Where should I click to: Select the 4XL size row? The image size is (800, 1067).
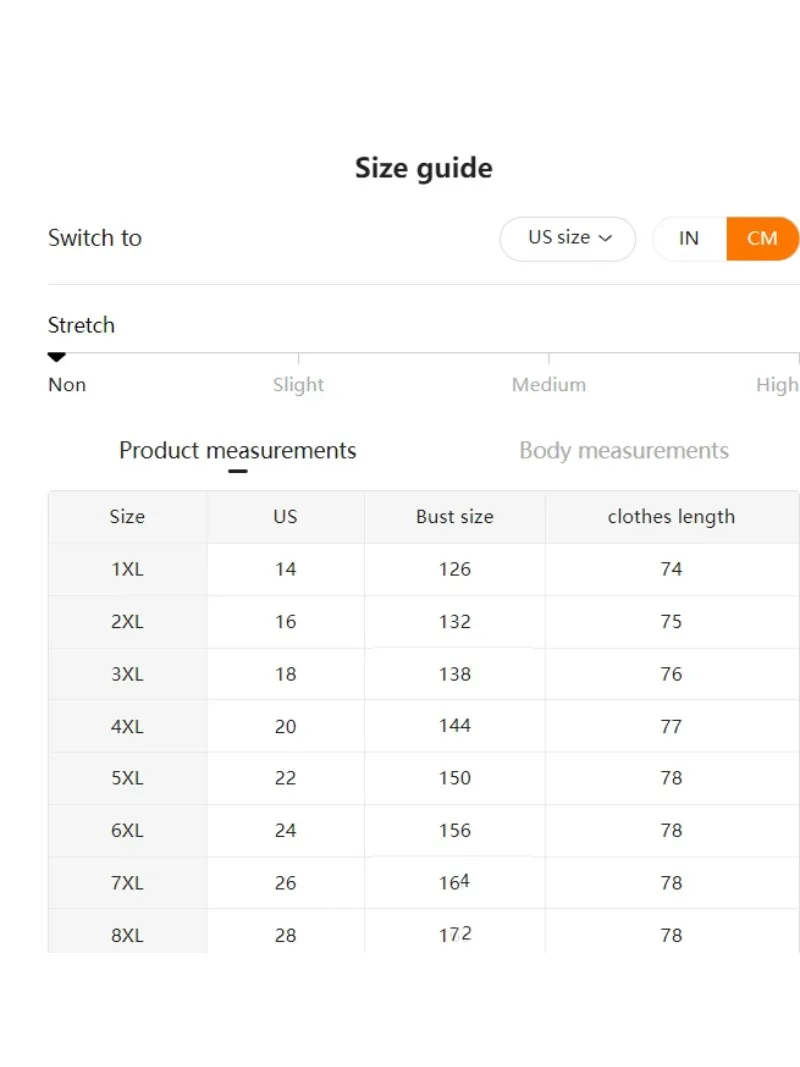pos(423,726)
